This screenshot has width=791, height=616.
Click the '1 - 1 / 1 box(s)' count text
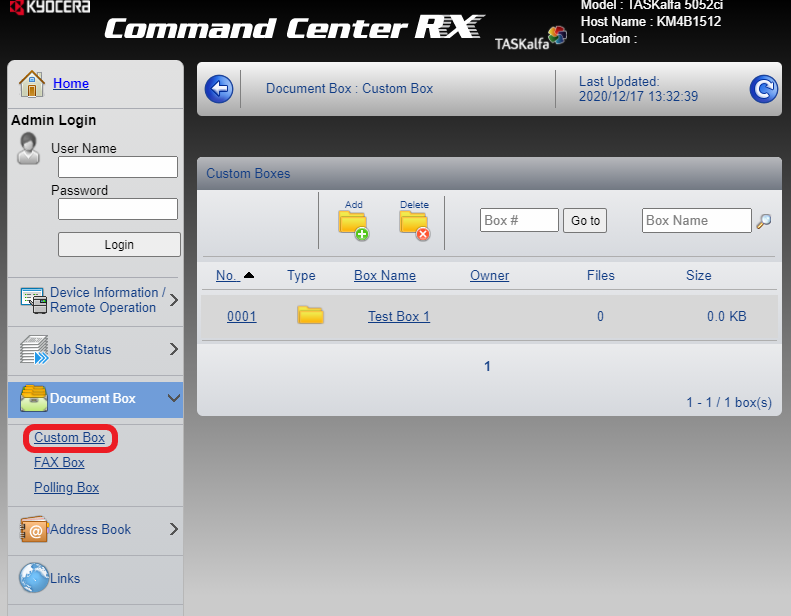(729, 403)
